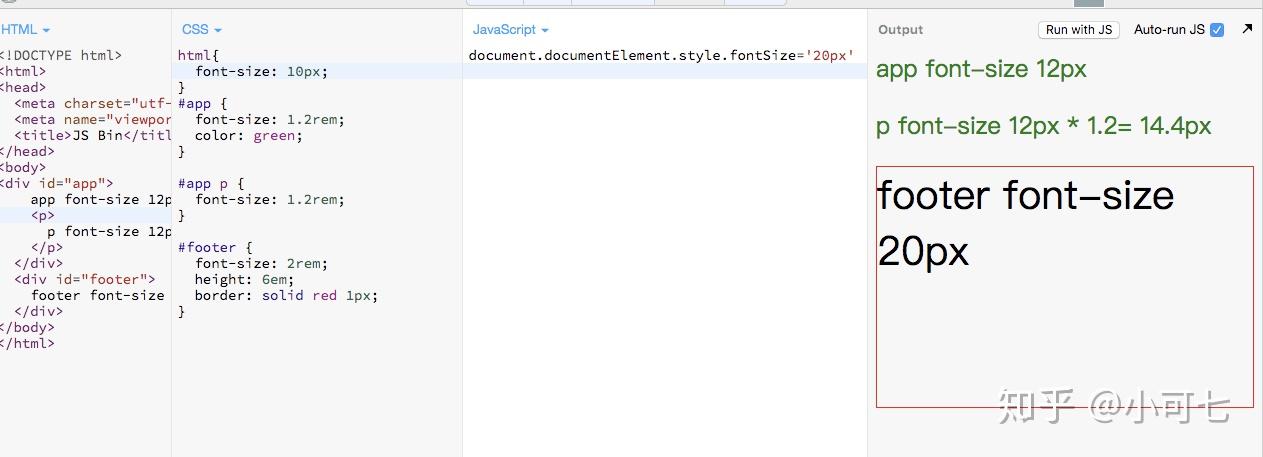Open the JavaScript panel dropdown
The height and width of the screenshot is (457, 1263).
coord(510,30)
